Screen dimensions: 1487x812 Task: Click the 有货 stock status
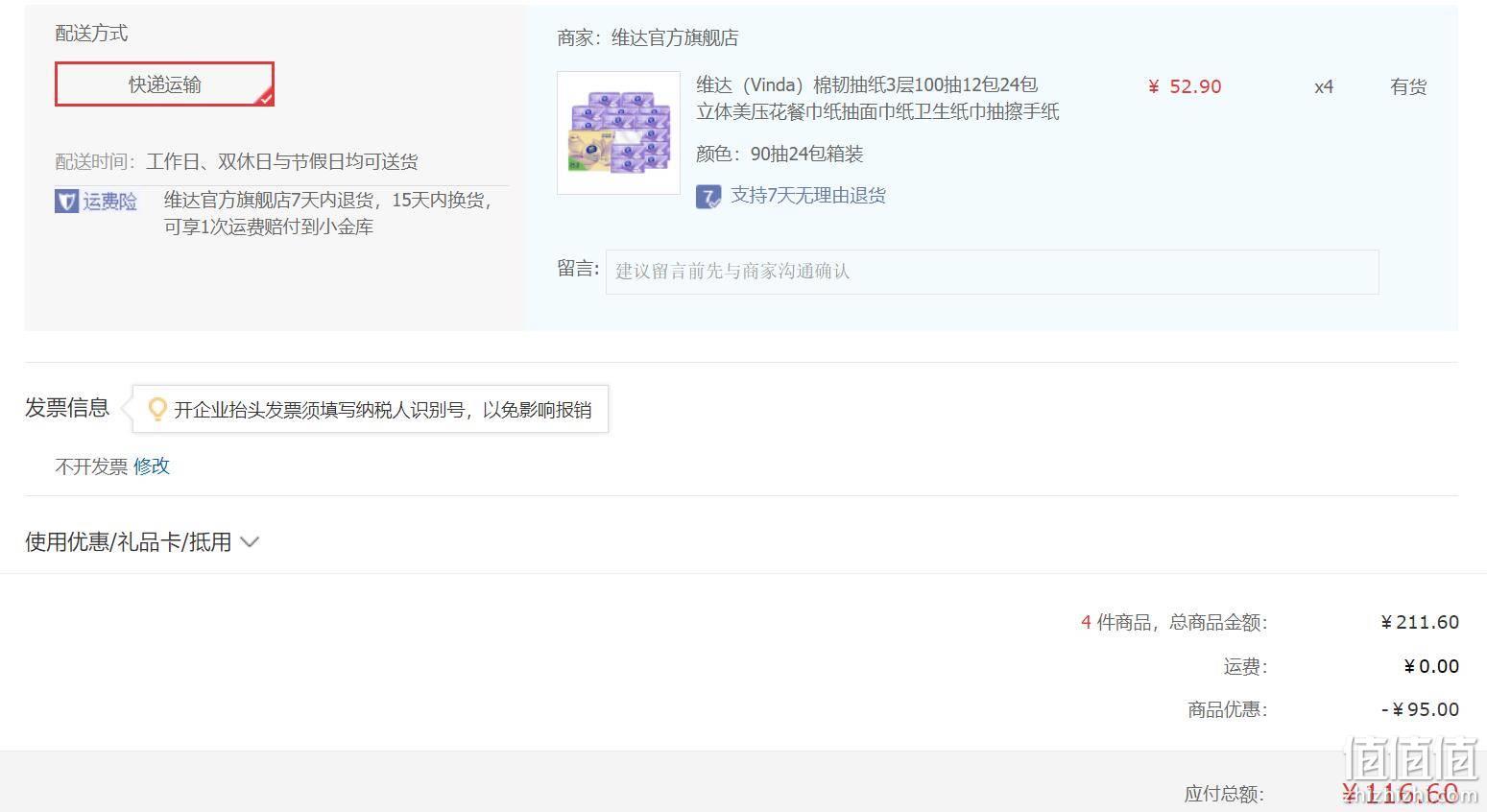[1408, 86]
